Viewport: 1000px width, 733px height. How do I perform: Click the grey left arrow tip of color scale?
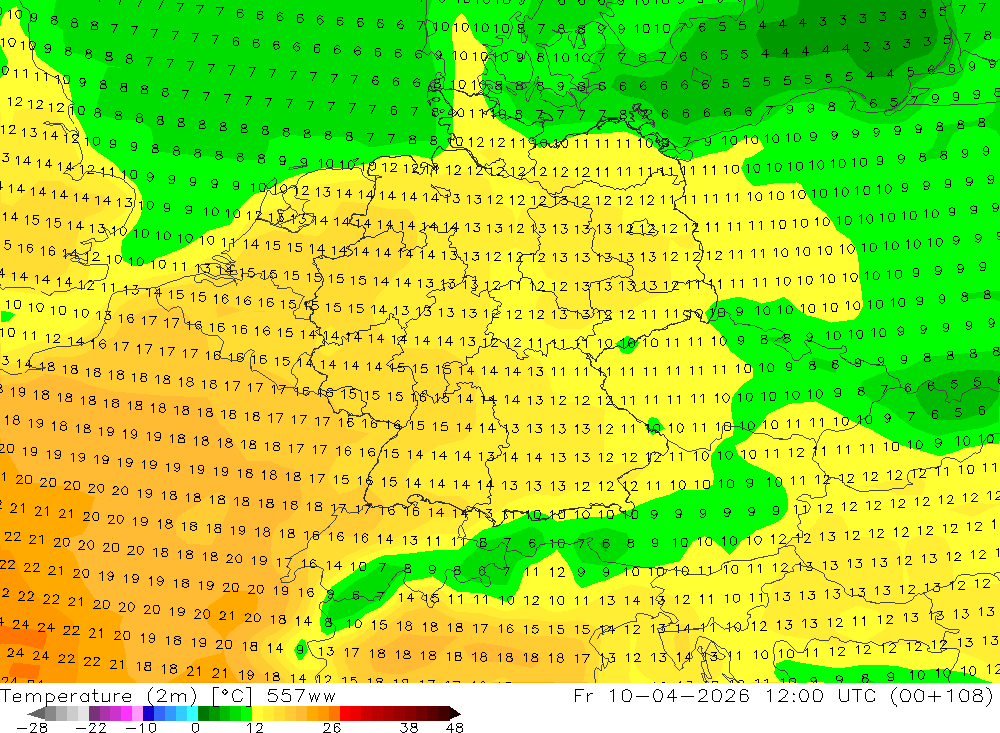[36, 713]
